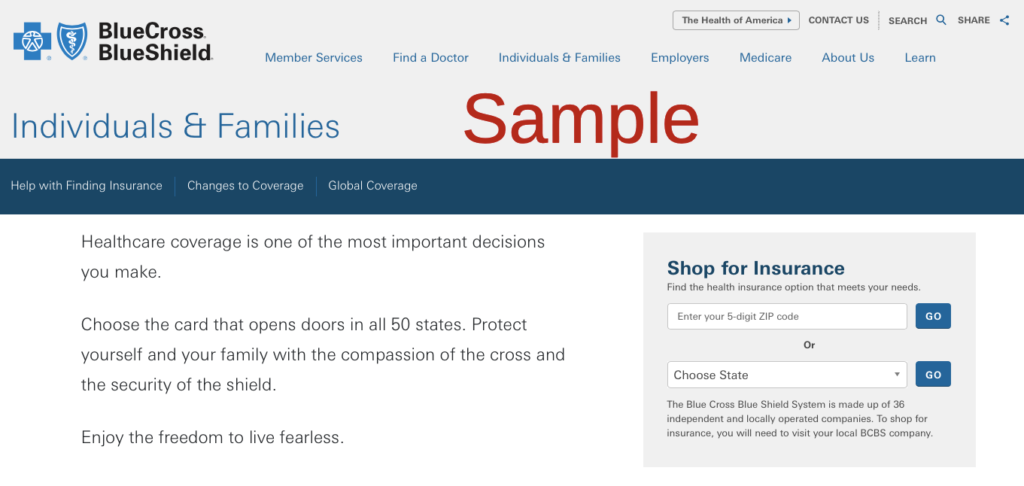Go to the Employers section
This screenshot has width=1024, height=486.
(680, 57)
